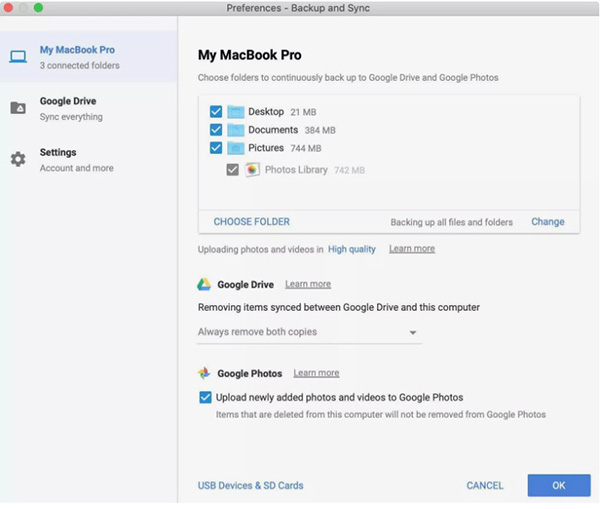The height and width of the screenshot is (509, 600).
Task: Click the Documents folder icon
Action: (236, 130)
